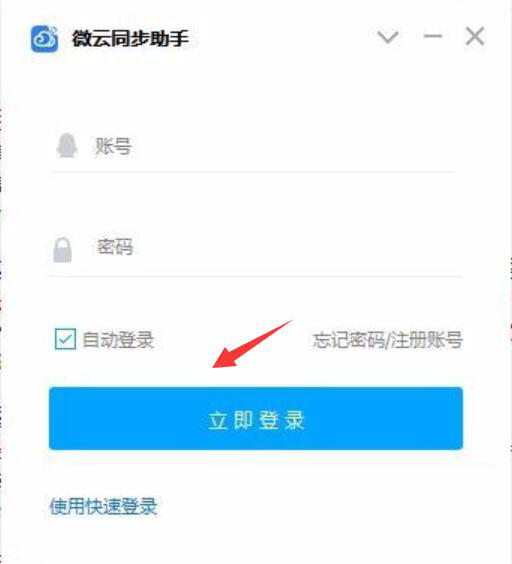Click the blue 立即登录 button
This screenshot has width=512, height=564.
(256, 418)
